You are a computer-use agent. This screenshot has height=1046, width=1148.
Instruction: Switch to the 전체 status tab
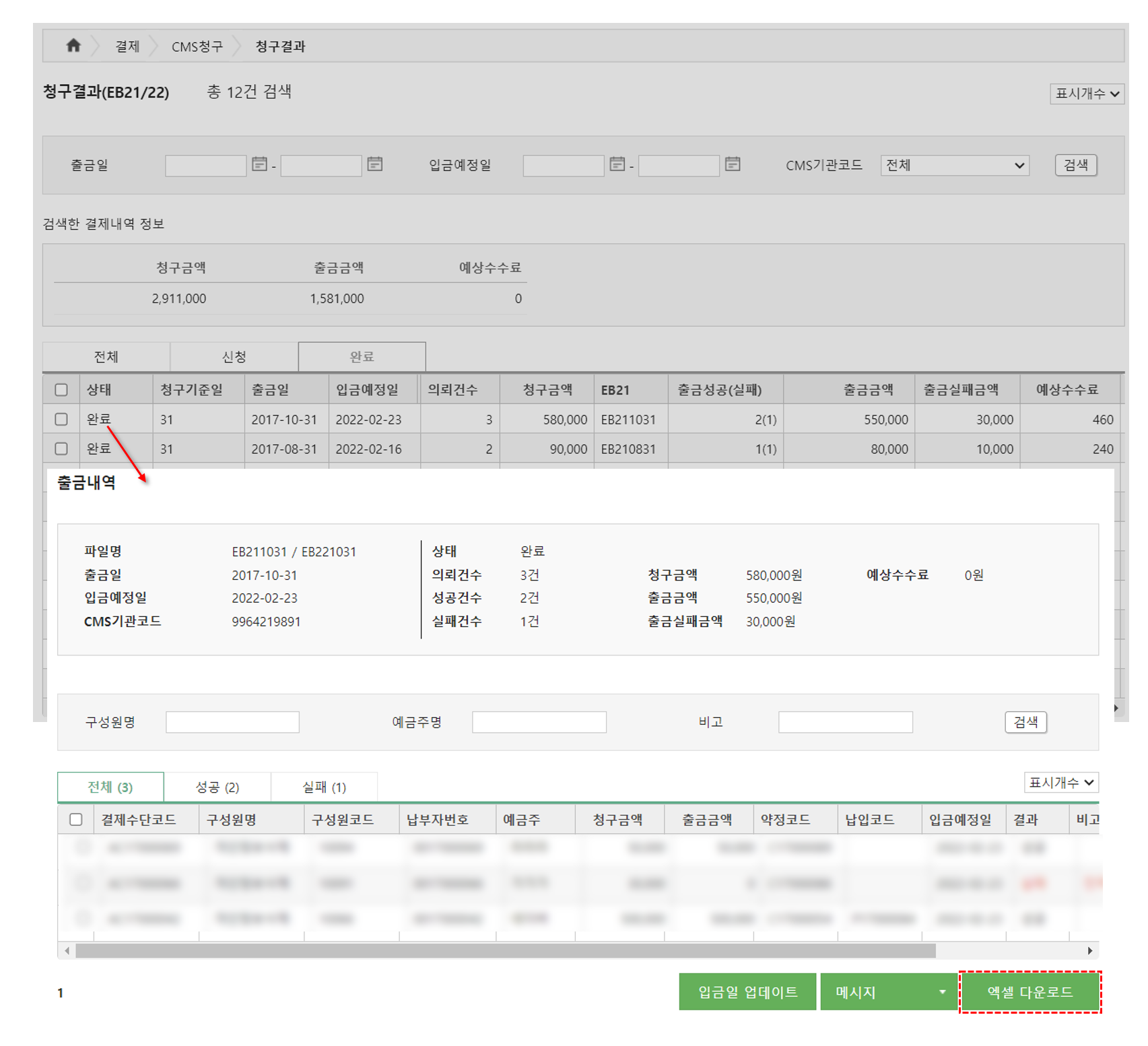click(x=106, y=356)
